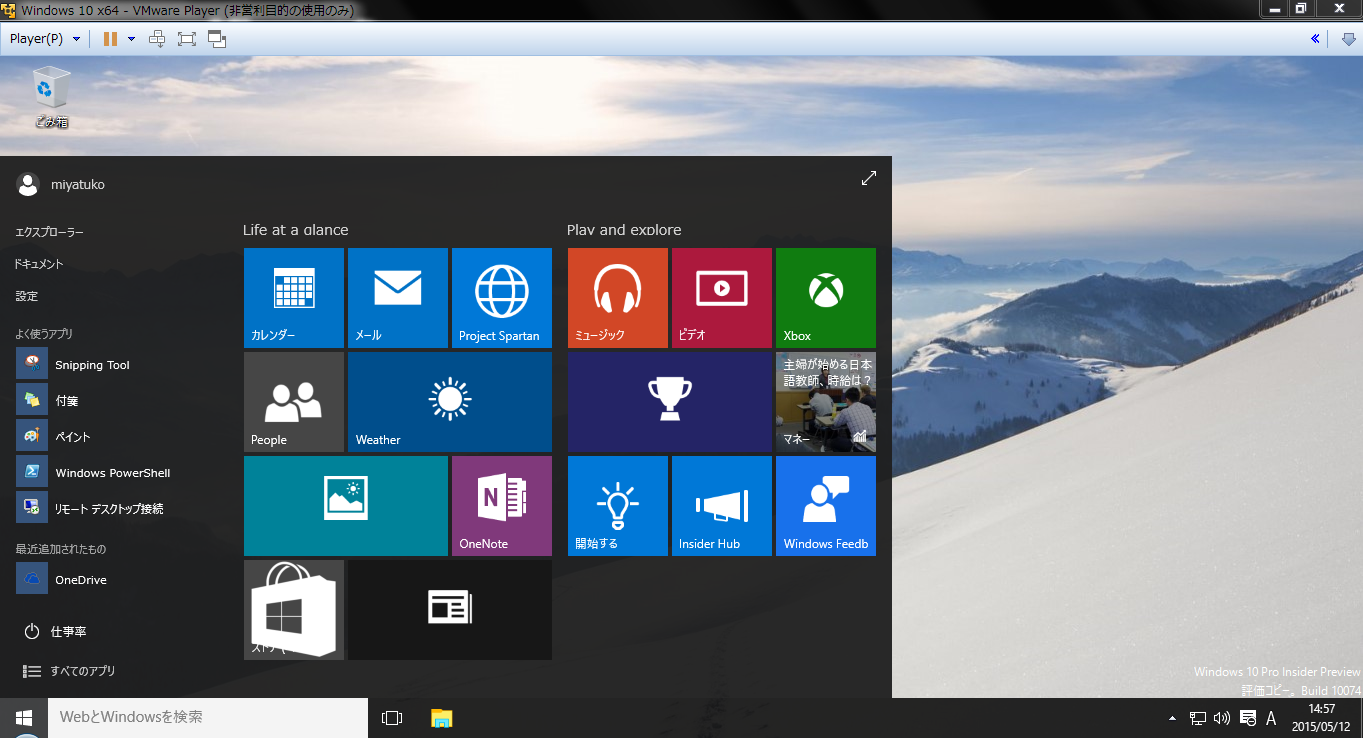Open the ミュージック music tile
The height and width of the screenshot is (738, 1363).
(x=618, y=298)
